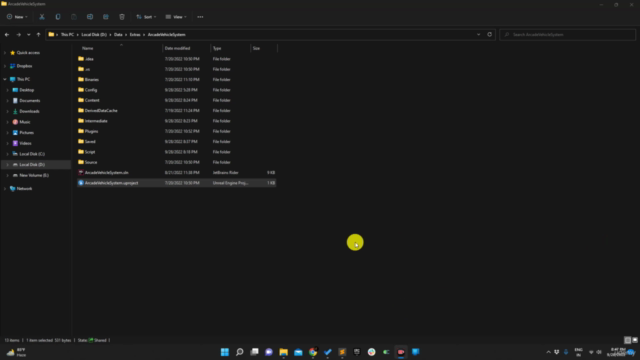640x360 pixels.
Task: Open Music in navigation pane
Action: tap(24, 122)
